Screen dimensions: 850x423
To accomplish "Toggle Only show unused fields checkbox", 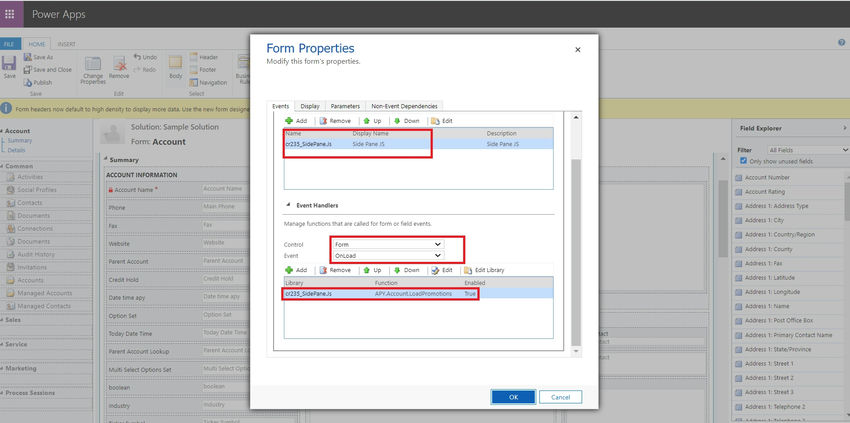I will (x=744, y=161).
